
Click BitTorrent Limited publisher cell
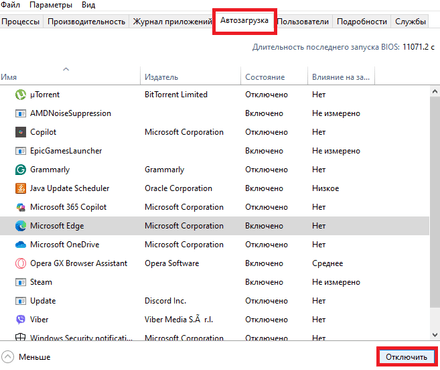click(x=176, y=95)
